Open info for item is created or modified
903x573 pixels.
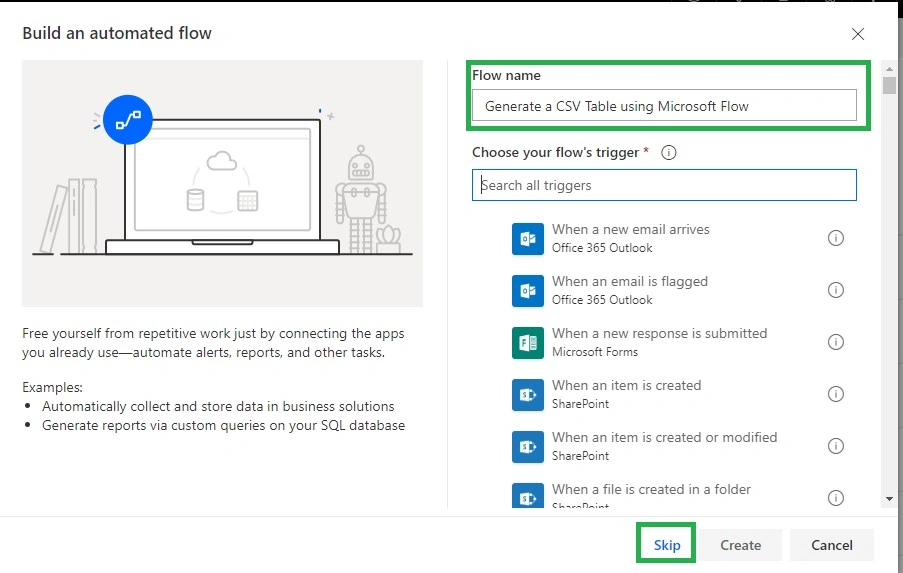(x=836, y=446)
